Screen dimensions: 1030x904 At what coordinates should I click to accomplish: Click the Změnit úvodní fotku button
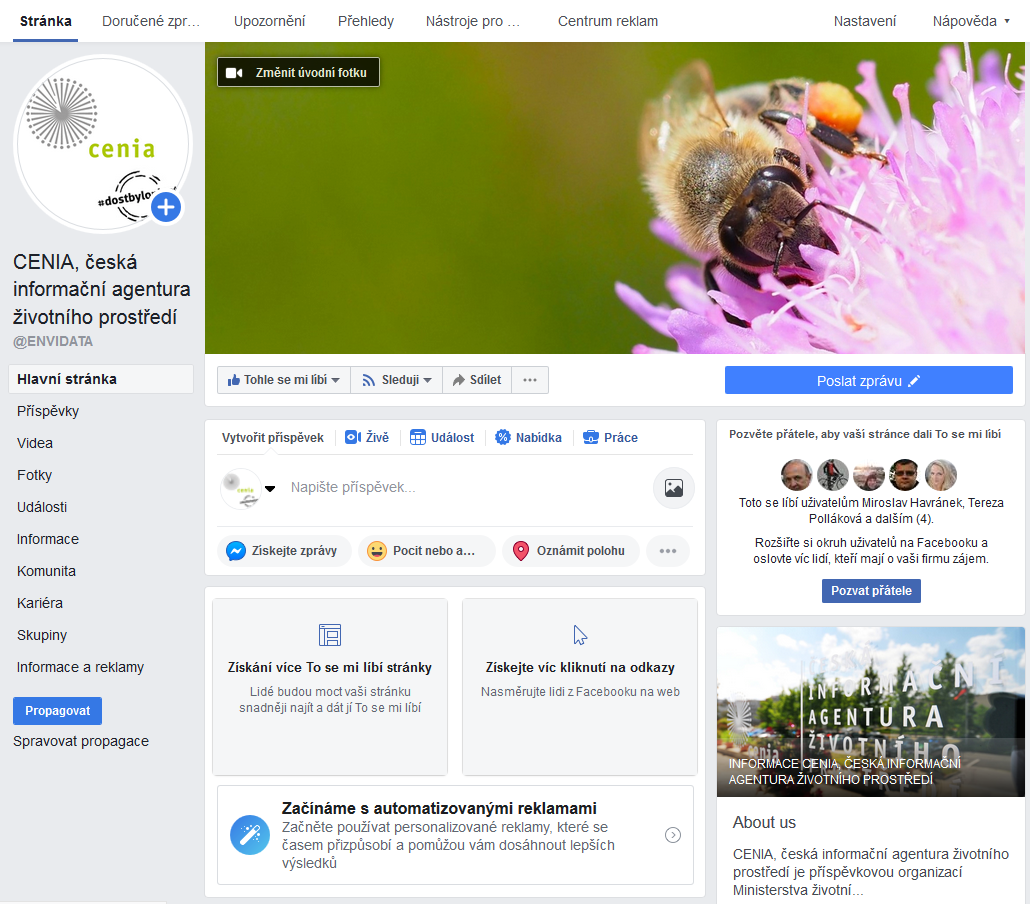coord(298,72)
